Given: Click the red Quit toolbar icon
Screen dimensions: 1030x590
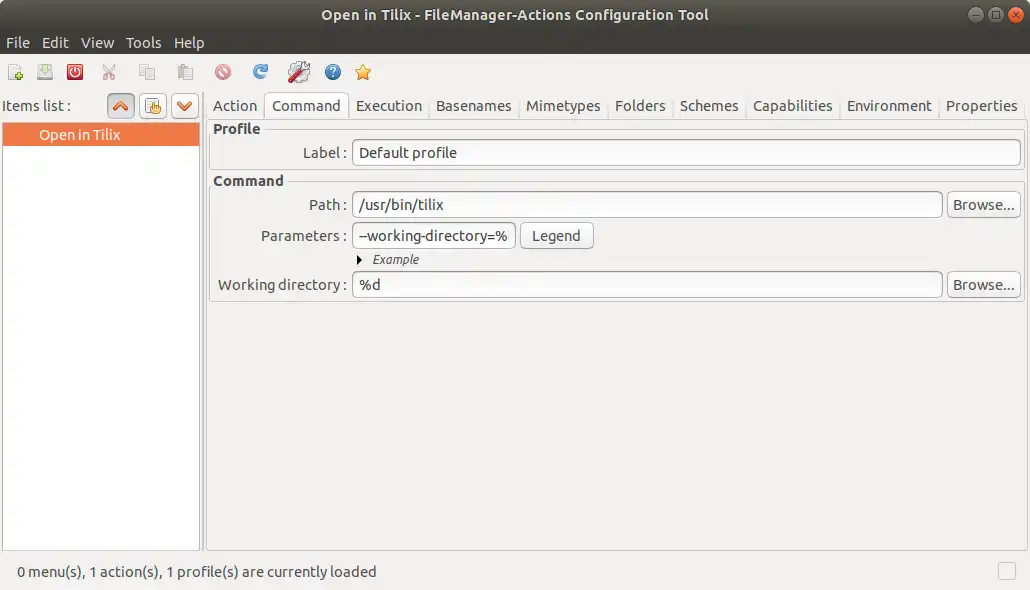Looking at the screenshot, I should (75, 72).
